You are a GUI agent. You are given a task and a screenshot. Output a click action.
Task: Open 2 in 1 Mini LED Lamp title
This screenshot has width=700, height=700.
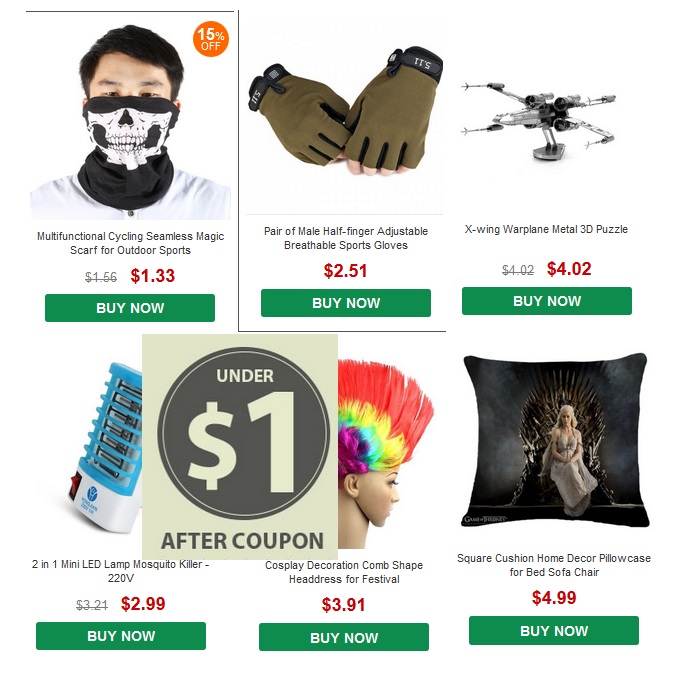pos(121,571)
